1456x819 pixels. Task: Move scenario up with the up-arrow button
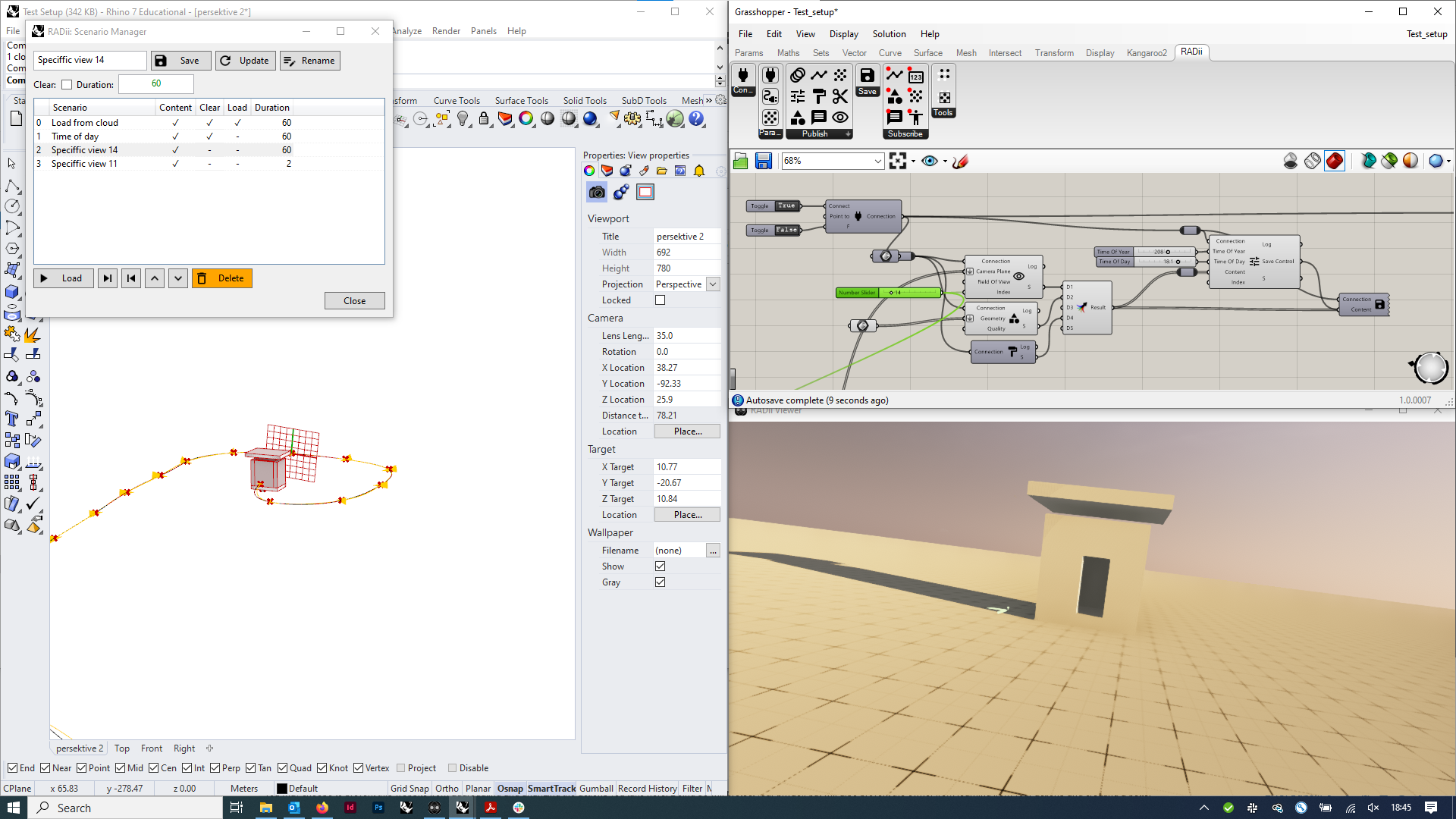155,278
